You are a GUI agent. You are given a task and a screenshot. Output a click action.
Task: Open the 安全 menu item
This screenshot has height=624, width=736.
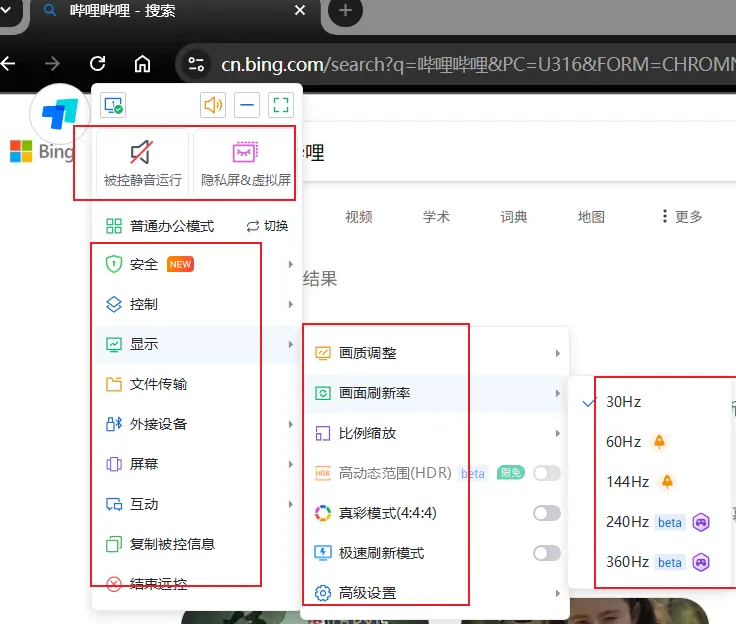[x=196, y=264]
